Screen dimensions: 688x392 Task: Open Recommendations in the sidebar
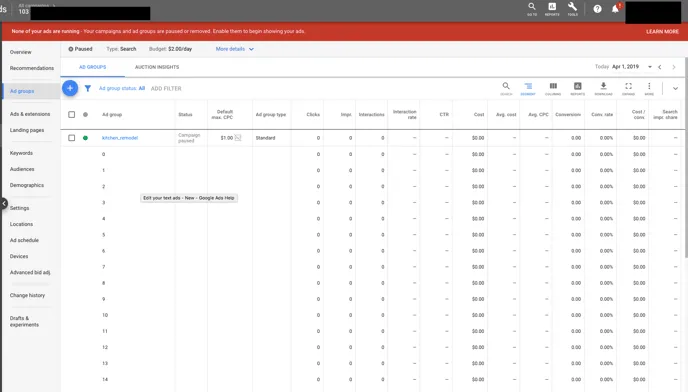point(32,68)
